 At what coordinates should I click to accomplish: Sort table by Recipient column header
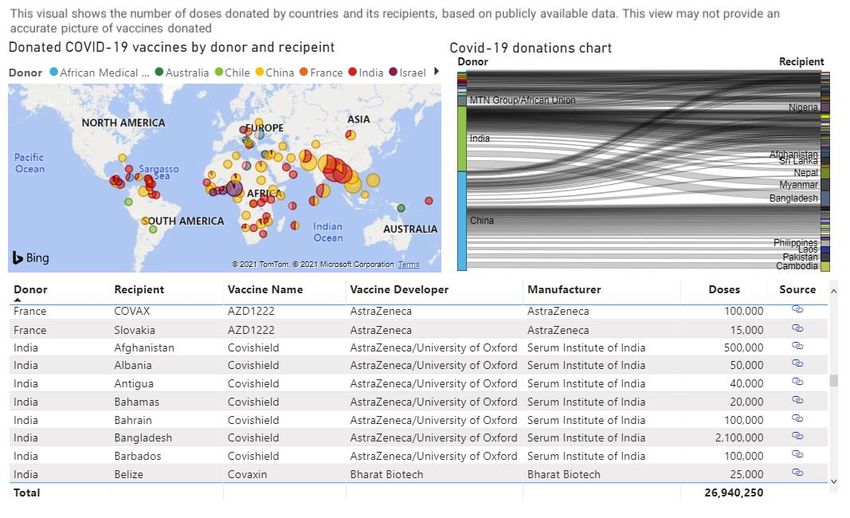pos(139,289)
